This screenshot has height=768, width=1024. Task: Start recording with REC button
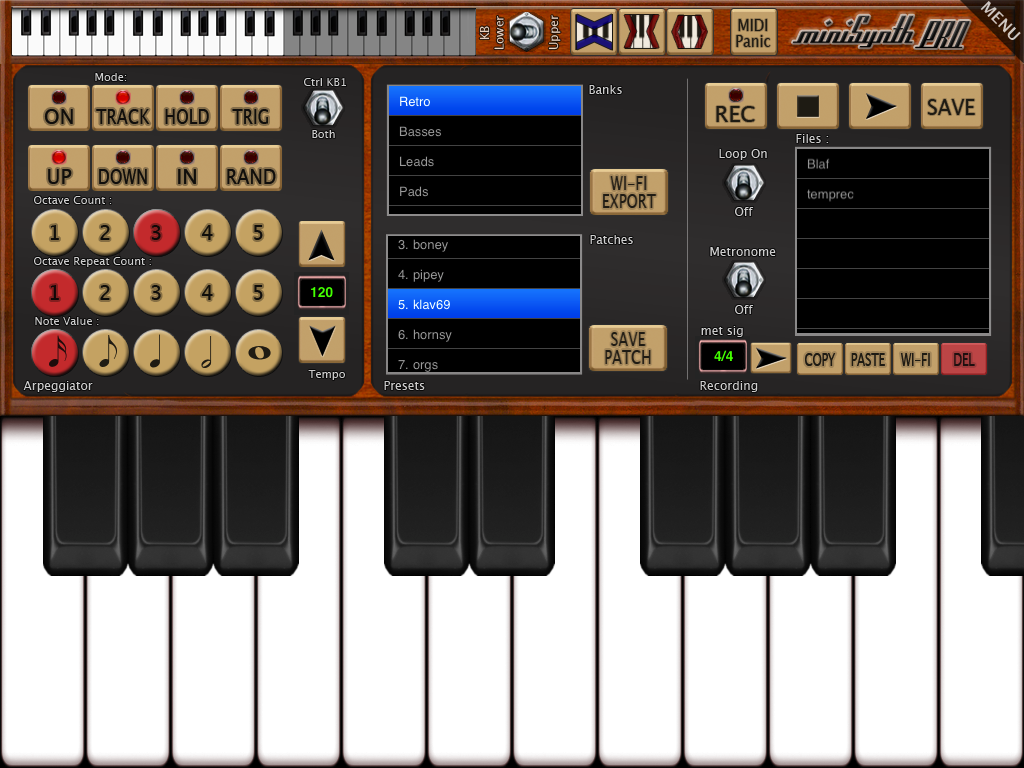(736, 106)
